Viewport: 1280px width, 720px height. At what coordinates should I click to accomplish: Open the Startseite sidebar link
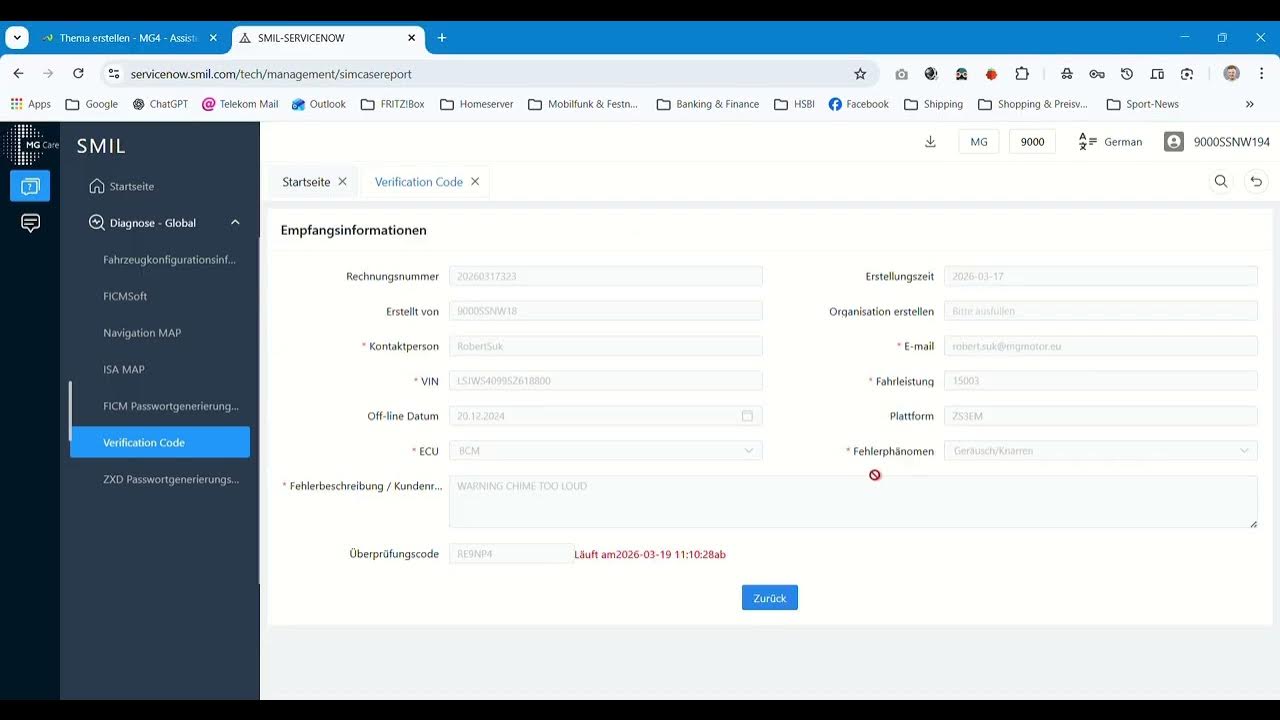[x=131, y=186]
